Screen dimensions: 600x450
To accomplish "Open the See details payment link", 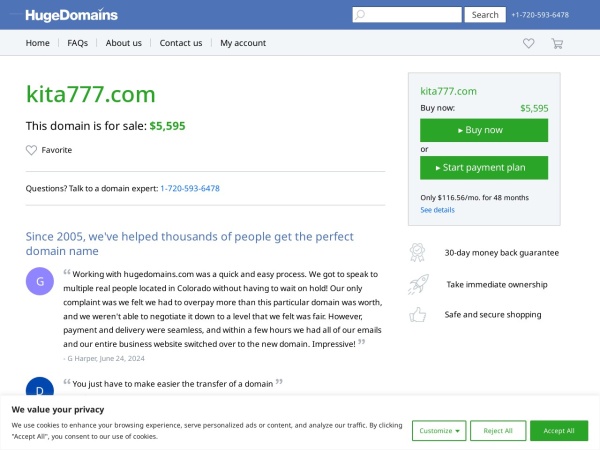I will click(437, 210).
